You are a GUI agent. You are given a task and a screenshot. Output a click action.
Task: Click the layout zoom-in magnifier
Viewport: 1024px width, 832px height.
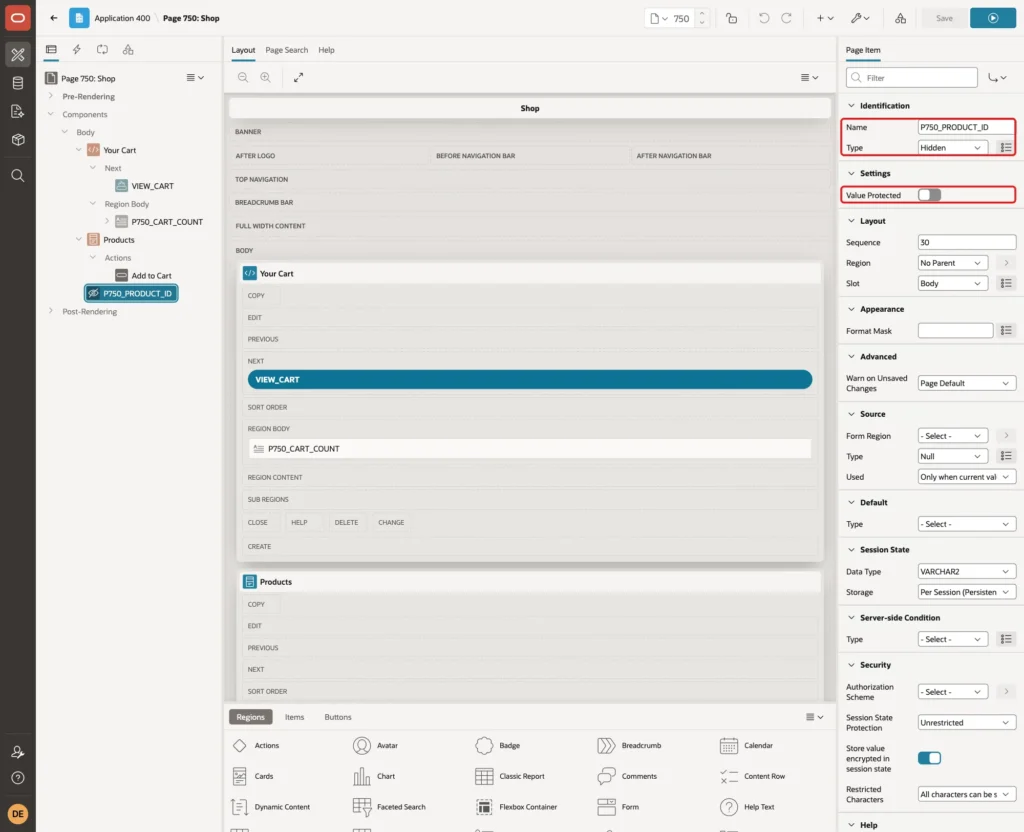(x=265, y=77)
